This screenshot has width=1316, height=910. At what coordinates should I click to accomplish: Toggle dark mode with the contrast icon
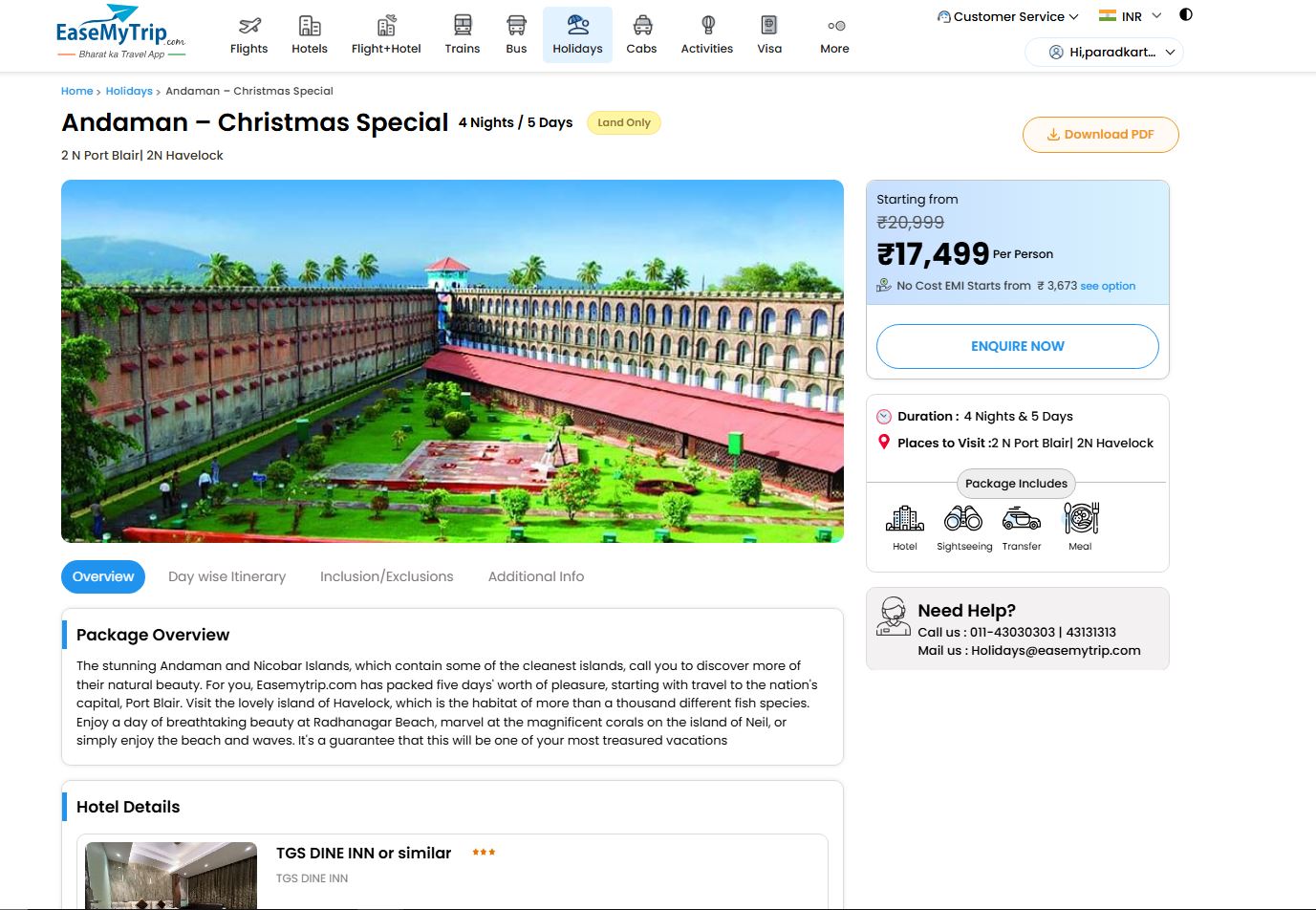tap(1185, 14)
